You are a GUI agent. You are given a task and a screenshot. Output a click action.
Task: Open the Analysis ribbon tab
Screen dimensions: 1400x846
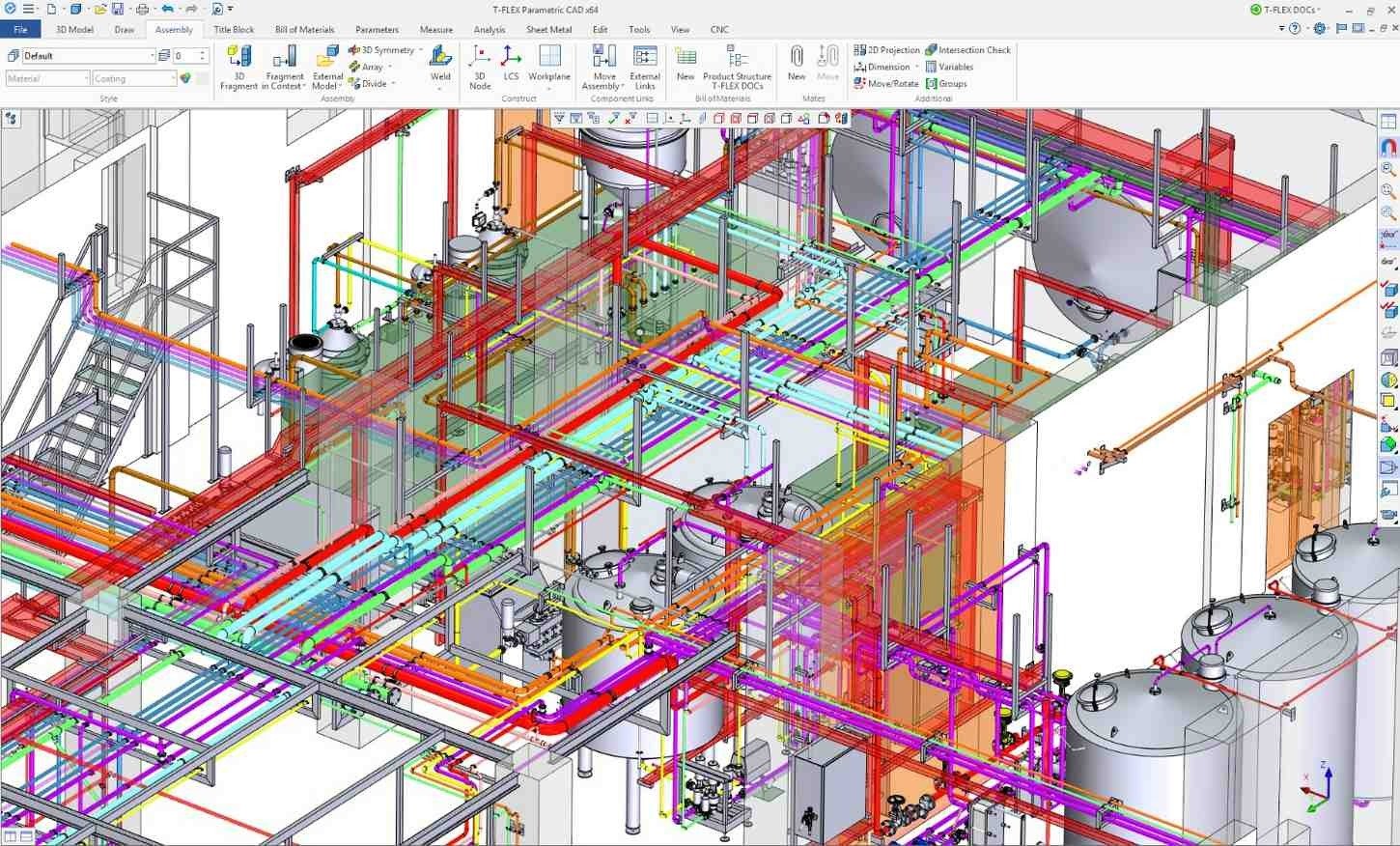tap(490, 29)
